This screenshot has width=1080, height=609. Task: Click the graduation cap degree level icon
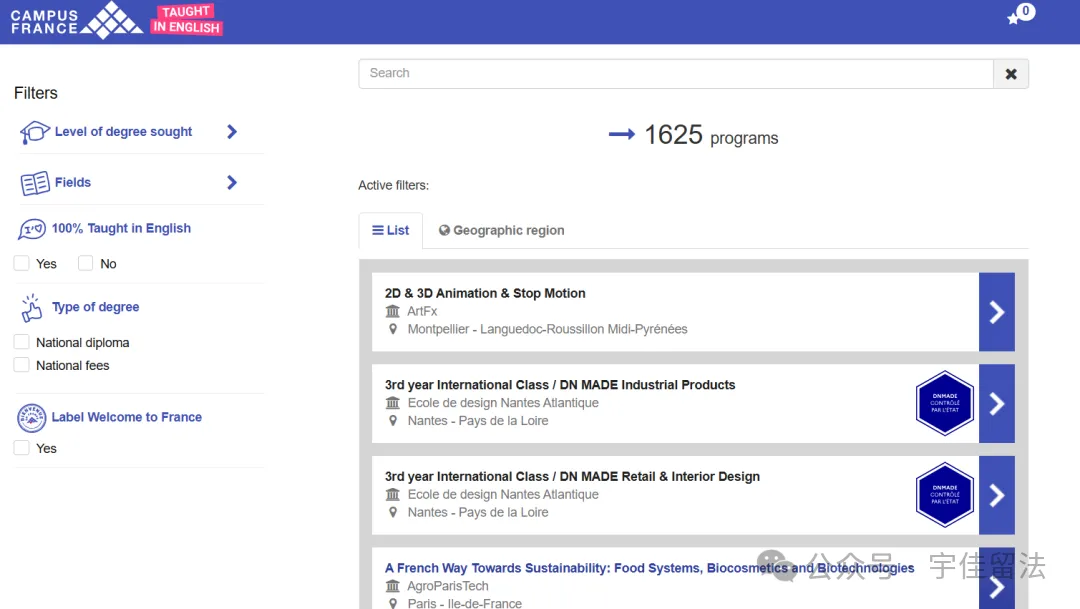point(34,132)
